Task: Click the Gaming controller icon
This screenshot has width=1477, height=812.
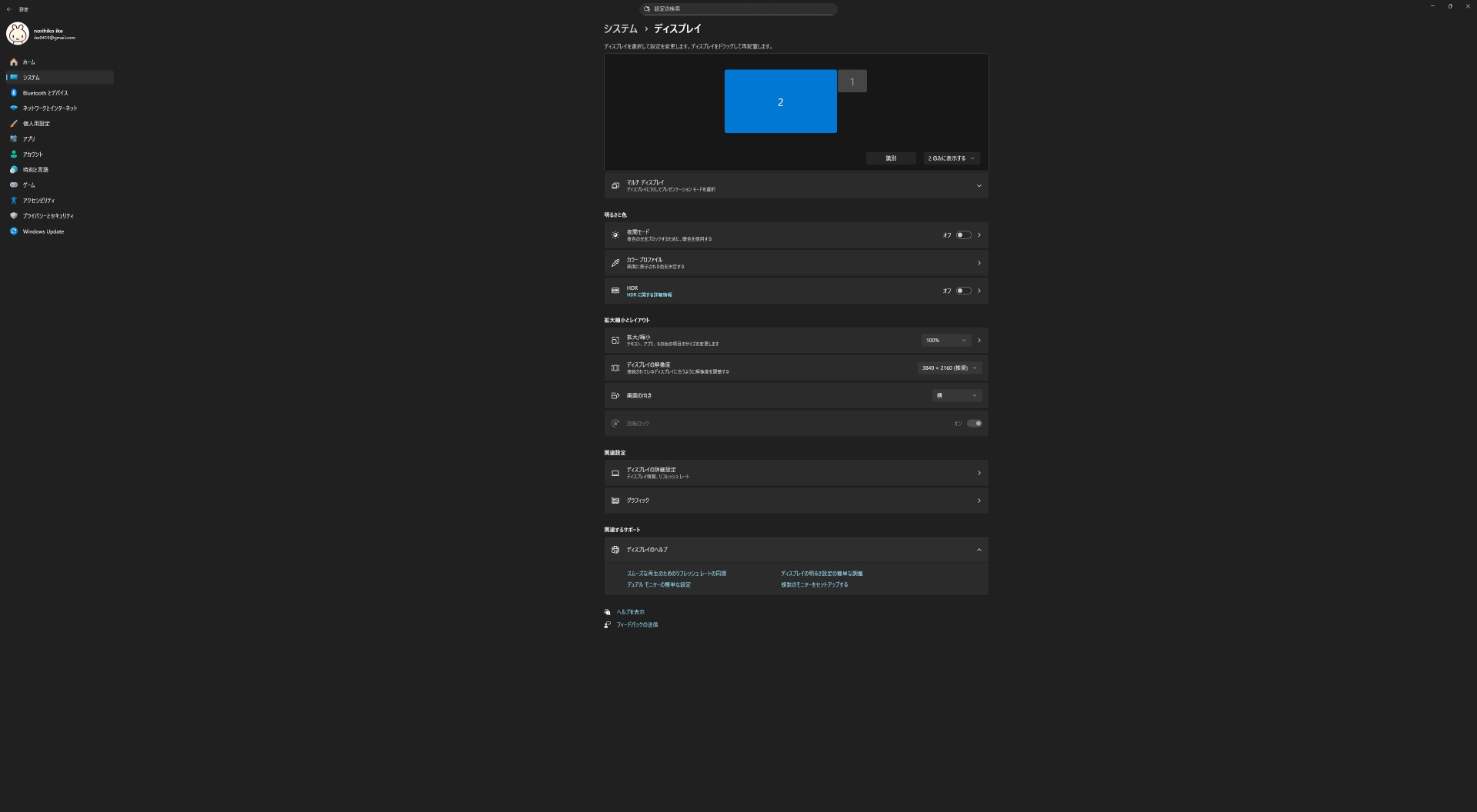Action: click(13, 185)
